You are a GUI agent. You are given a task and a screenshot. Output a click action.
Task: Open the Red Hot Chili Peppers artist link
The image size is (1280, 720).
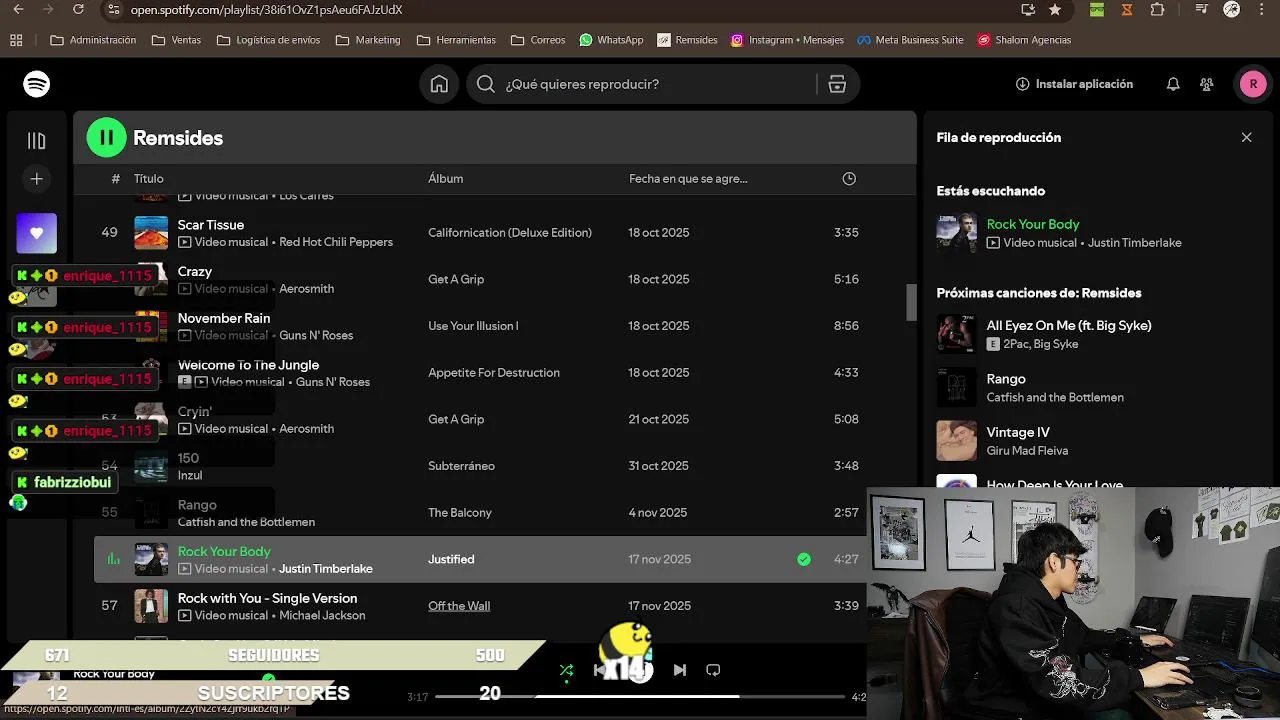pos(336,242)
